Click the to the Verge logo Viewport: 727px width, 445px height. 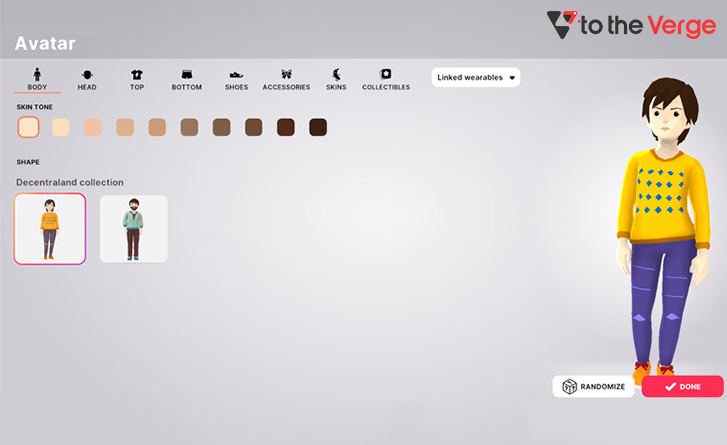(631, 25)
